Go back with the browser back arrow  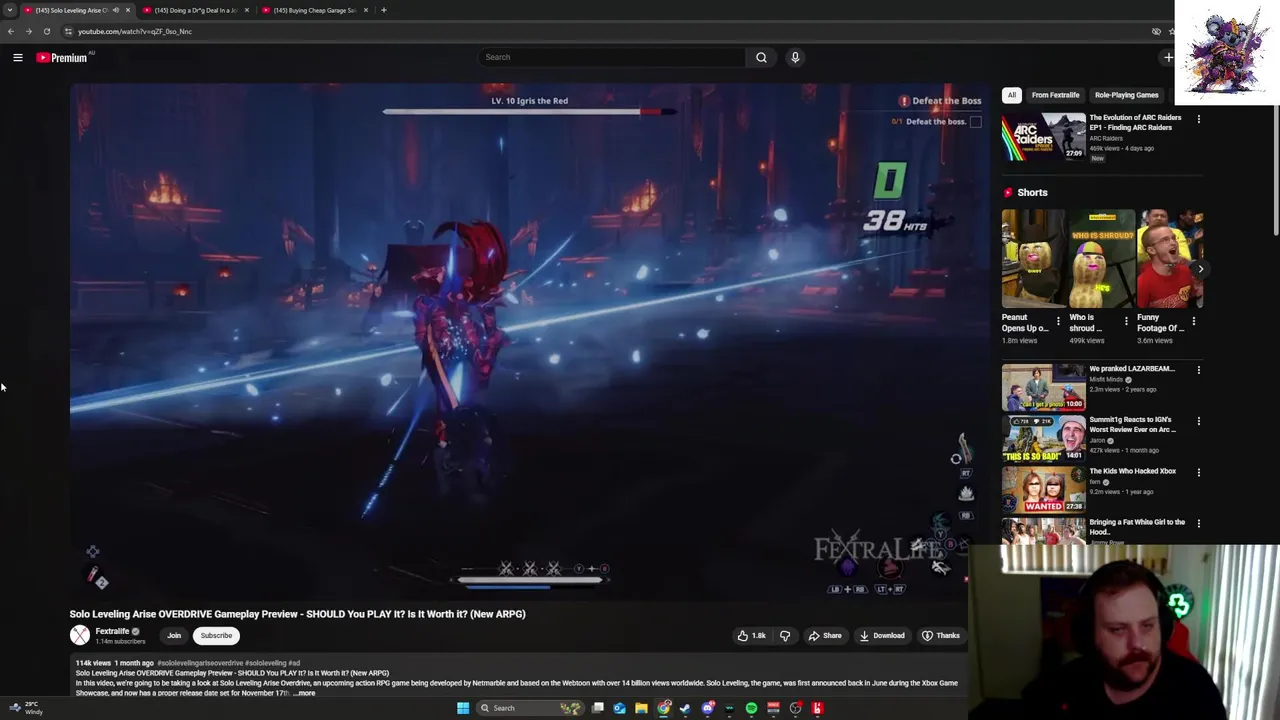click(x=11, y=31)
